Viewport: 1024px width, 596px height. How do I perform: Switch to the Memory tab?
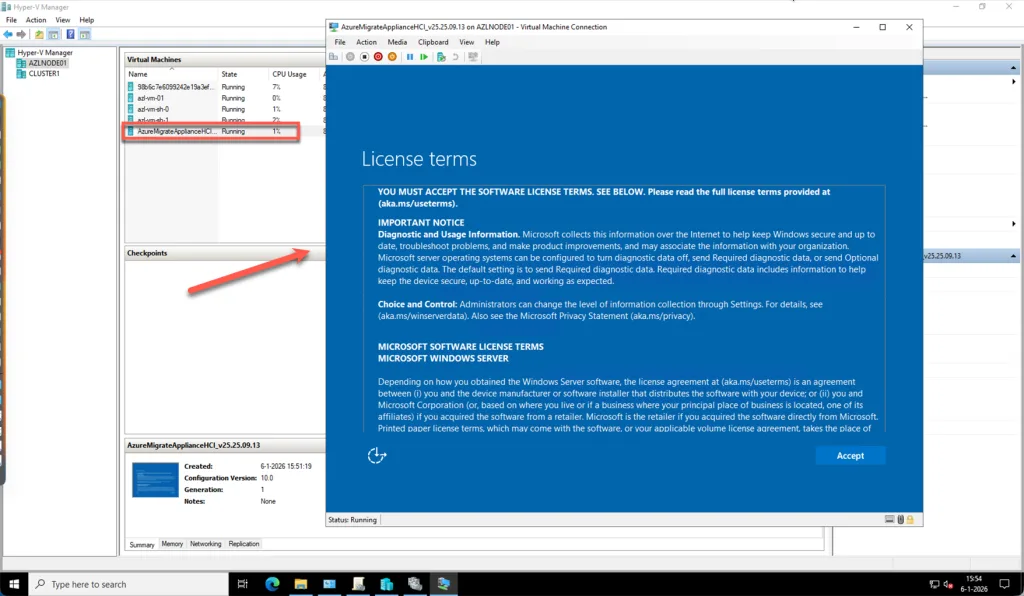(172, 544)
